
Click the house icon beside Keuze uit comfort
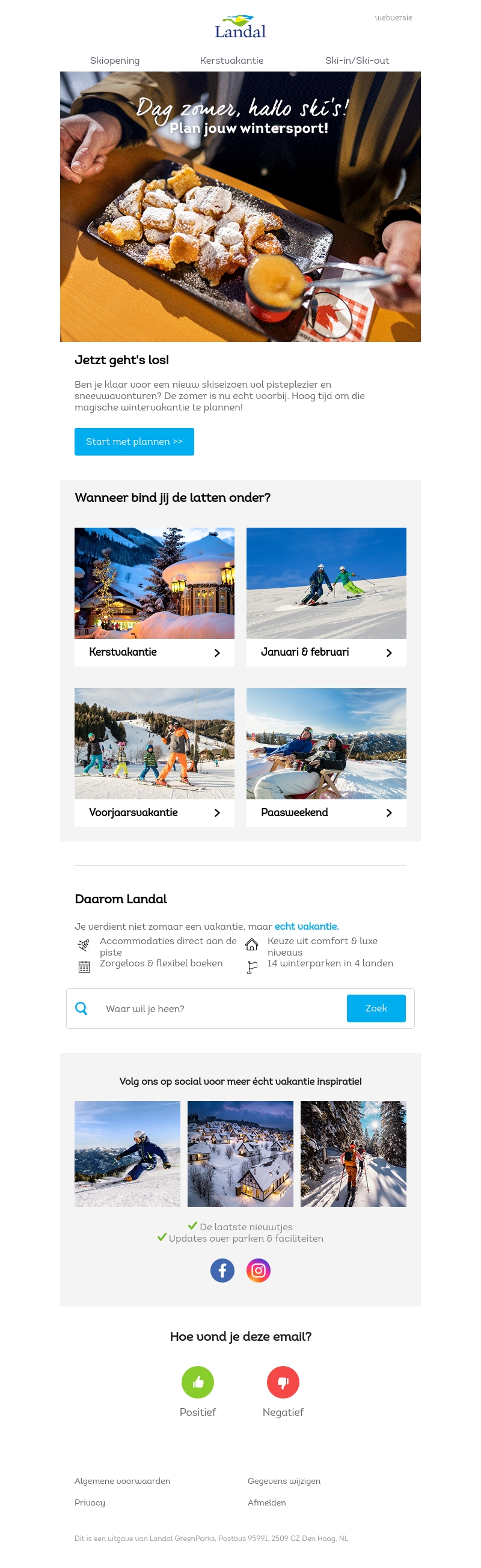point(251,944)
